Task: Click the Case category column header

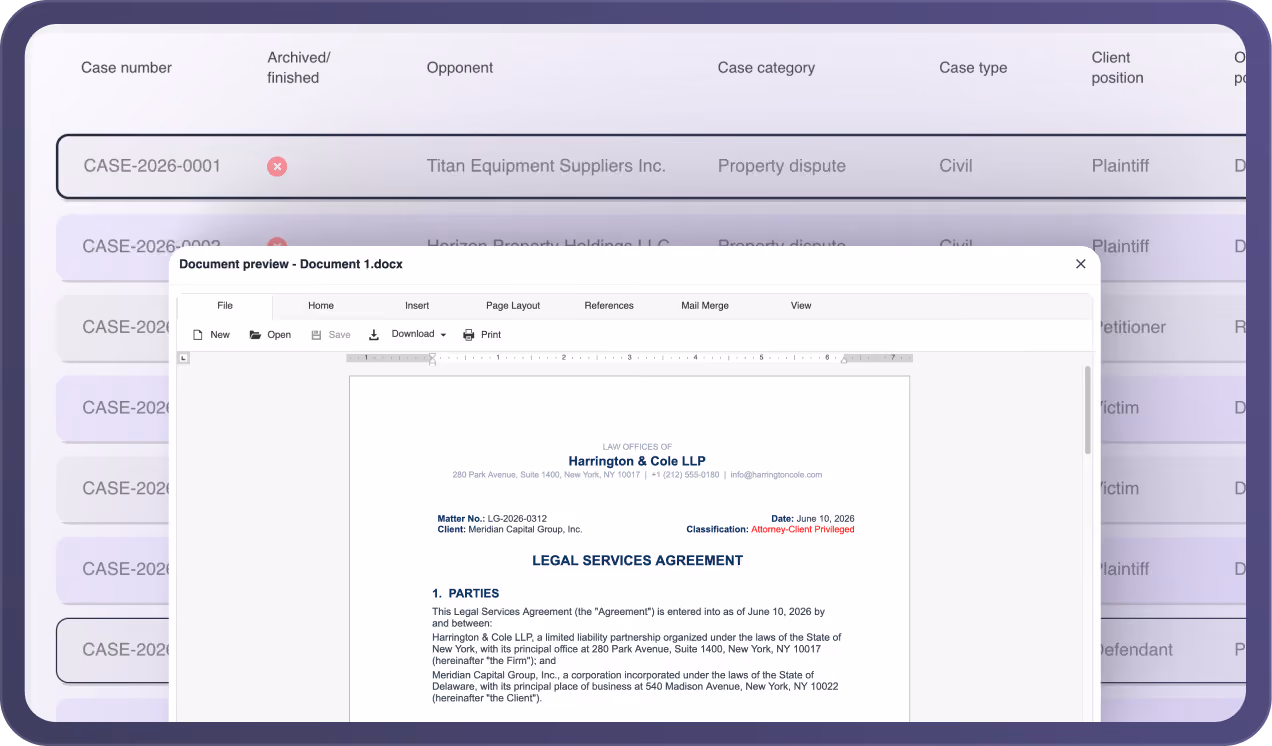Action: (766, 68)
